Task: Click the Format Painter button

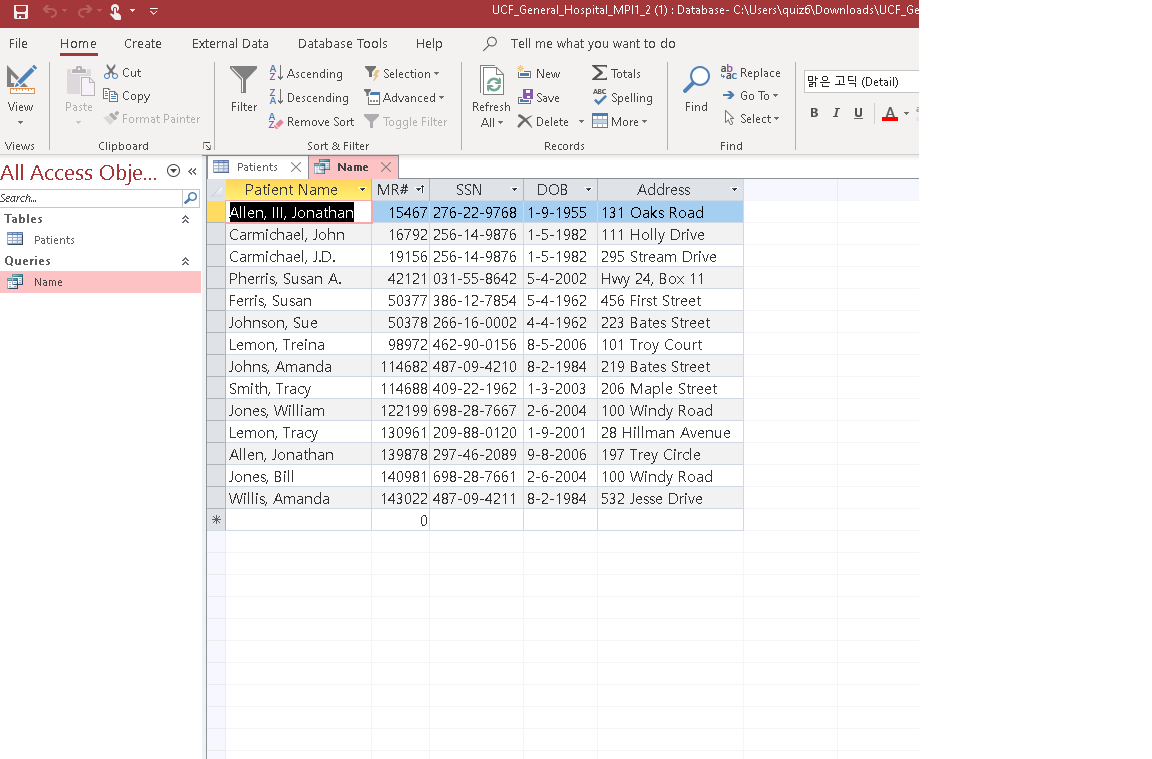Action: (152, 118)
